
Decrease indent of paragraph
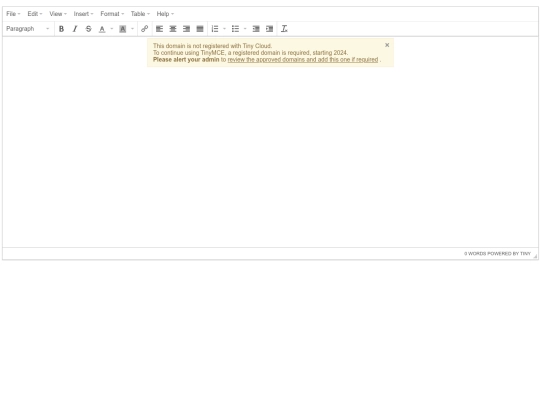[256, 29]
